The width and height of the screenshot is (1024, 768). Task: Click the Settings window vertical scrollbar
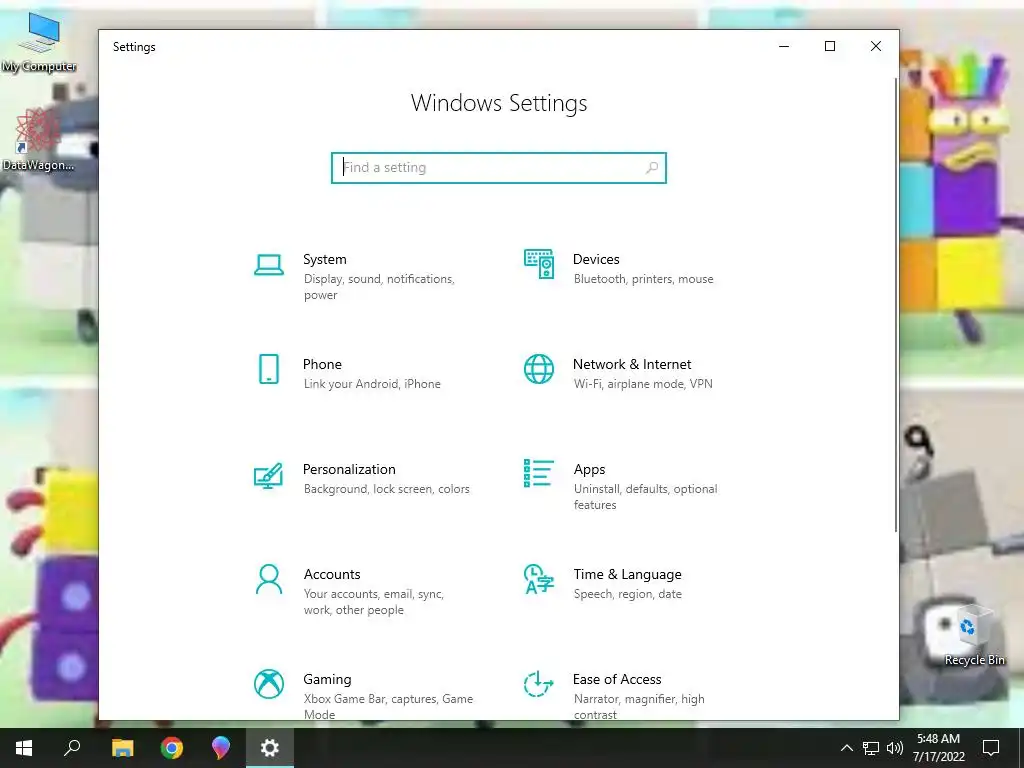coord(895,305)
